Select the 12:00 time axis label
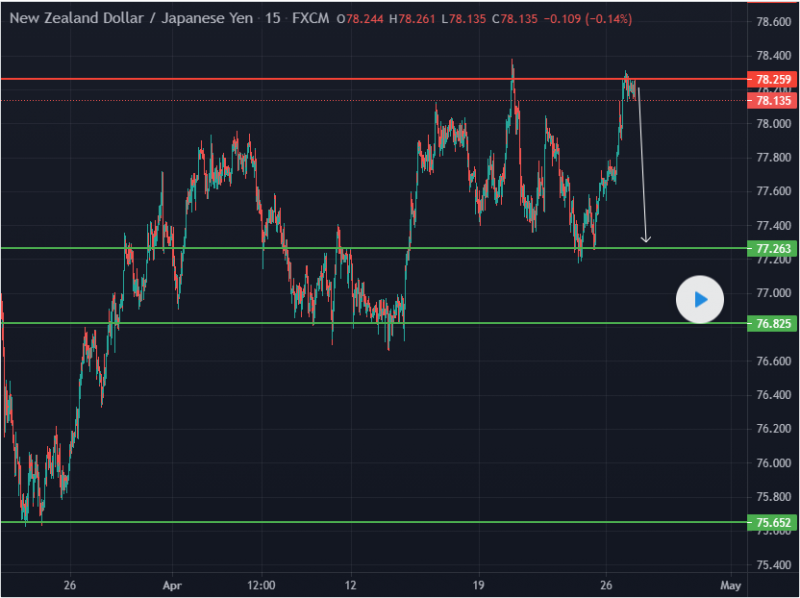The height and width of the screenshot is (598, 800). (x=260, y=584)
